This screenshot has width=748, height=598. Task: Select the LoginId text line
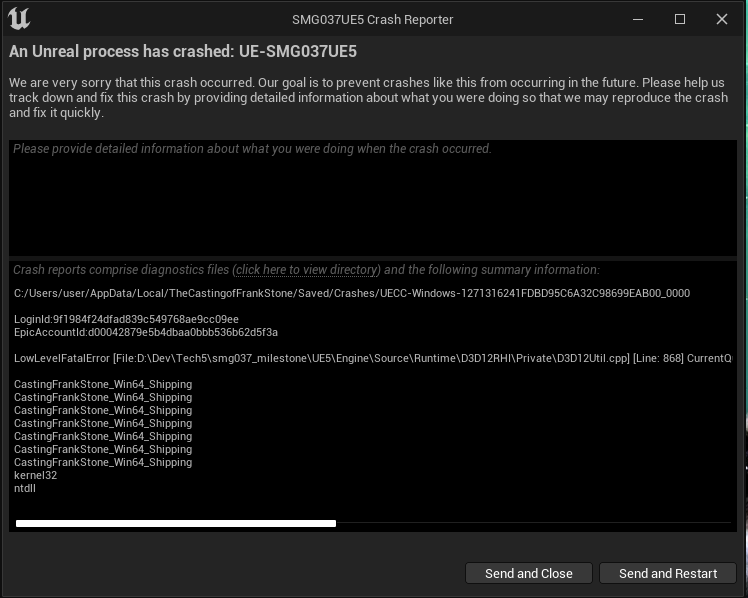pyautogui.click(x=126, y=320)
